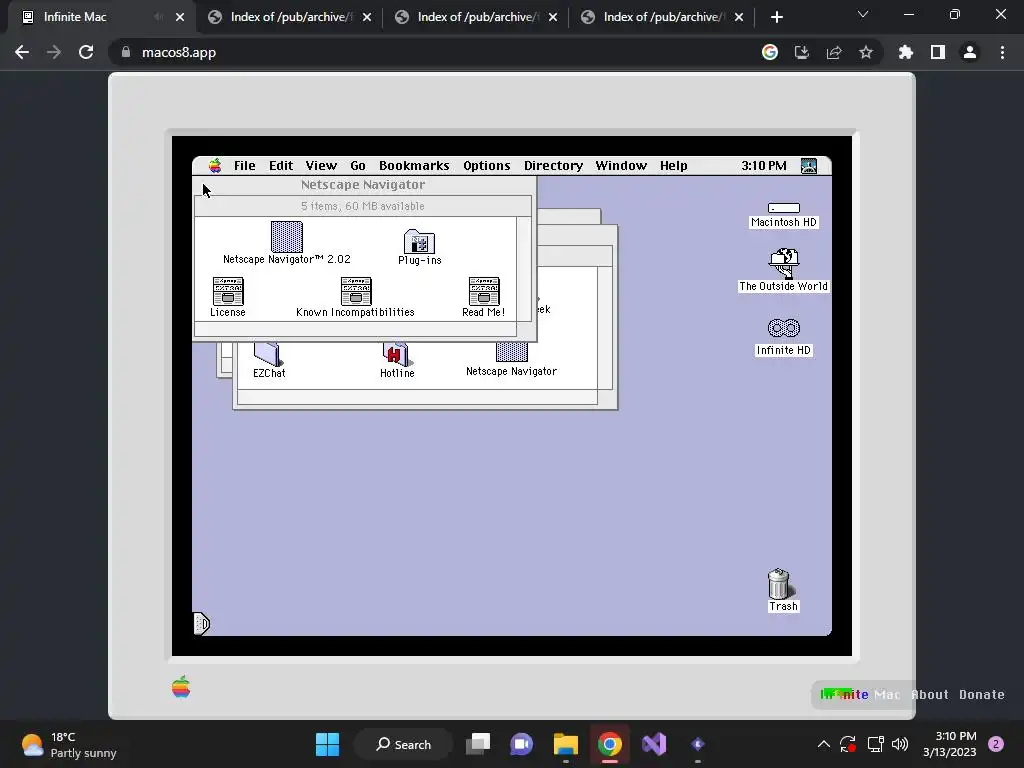Viewport: 1024px width, 768px height.
Task: Open the File menu
Action: (244, 165)
